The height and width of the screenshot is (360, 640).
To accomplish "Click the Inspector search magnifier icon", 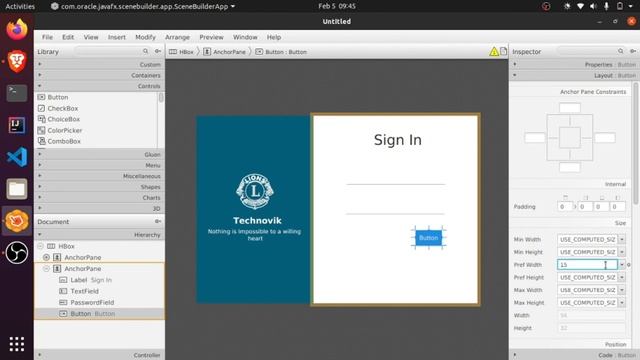I will (620, 51).
